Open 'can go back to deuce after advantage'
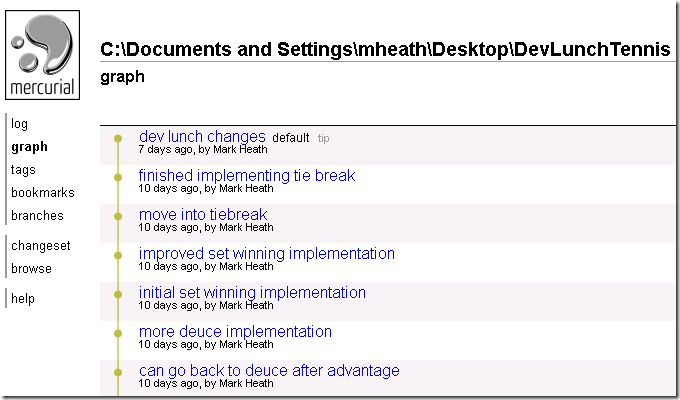The height and width of the screenshot is (400, 680). 269,371
